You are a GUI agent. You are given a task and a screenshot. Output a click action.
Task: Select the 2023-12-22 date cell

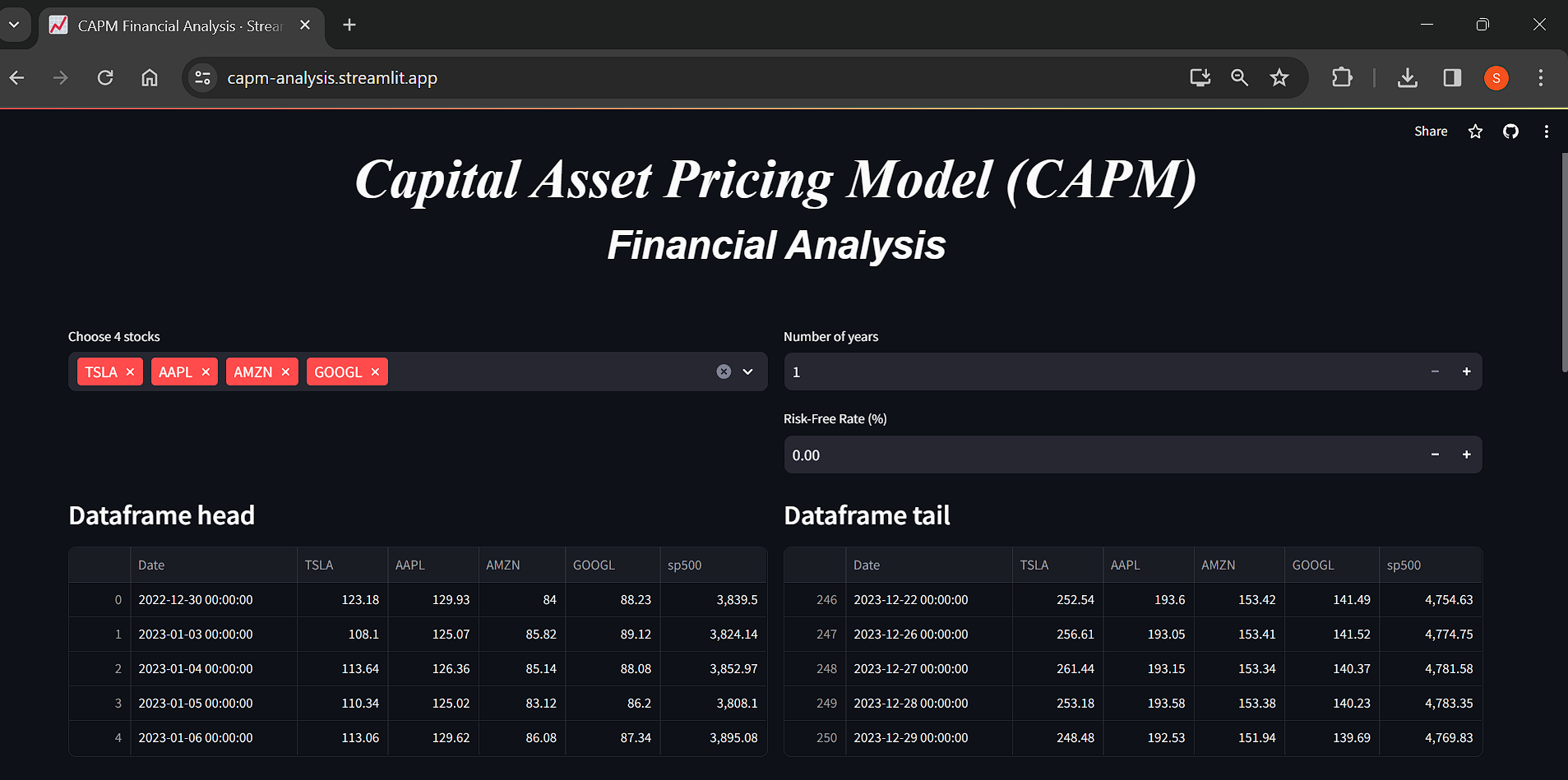[929, 600]
